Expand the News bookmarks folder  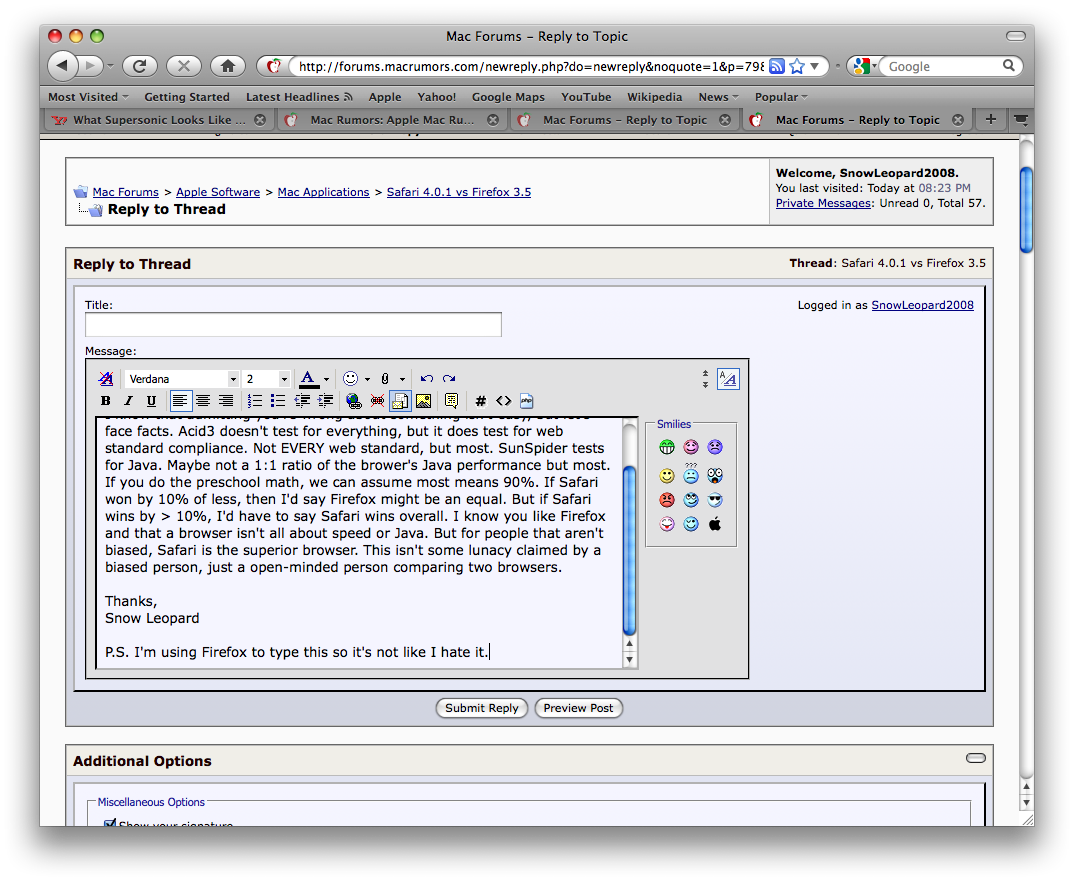pos(719,97)
